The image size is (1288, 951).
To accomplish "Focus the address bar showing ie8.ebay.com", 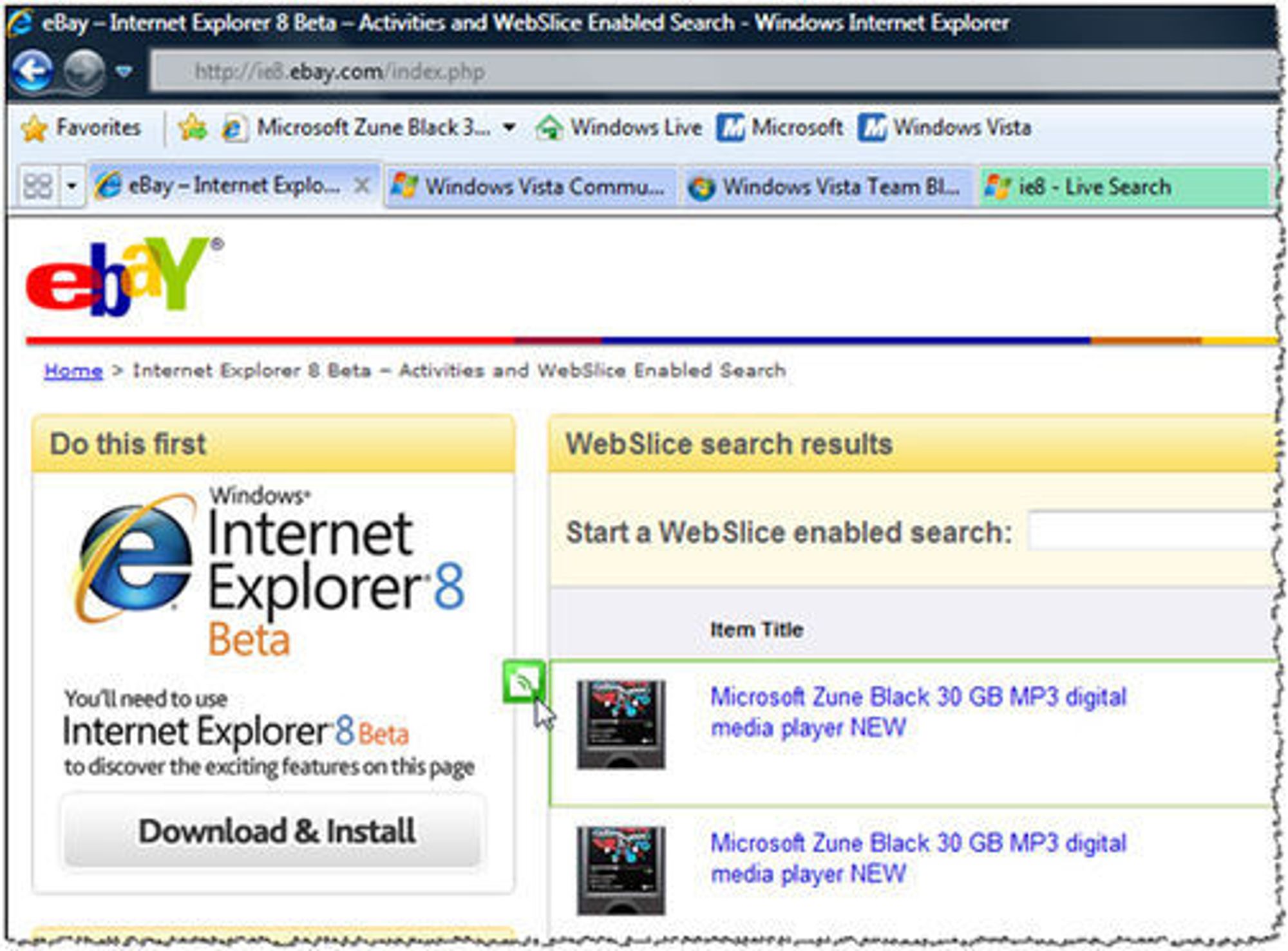I will coord(714,71).
